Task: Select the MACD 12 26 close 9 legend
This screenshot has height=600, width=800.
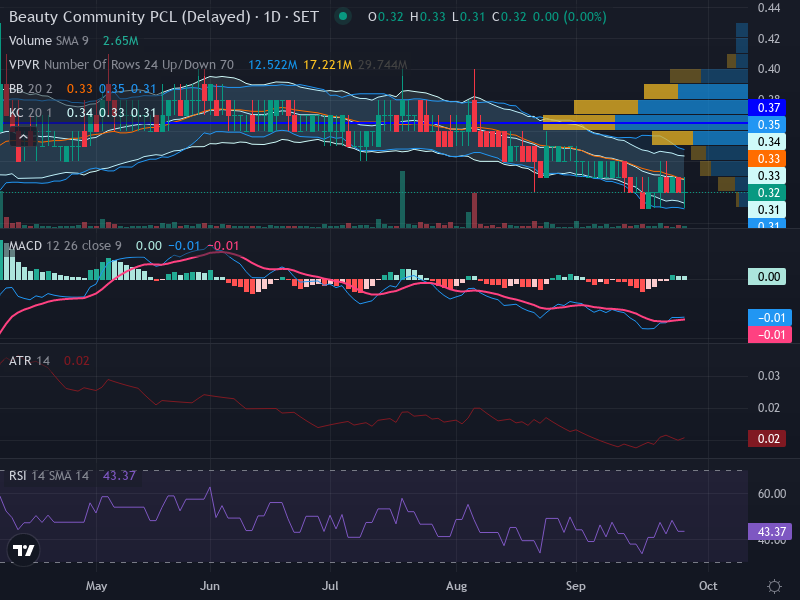Action: pos(65,246)
